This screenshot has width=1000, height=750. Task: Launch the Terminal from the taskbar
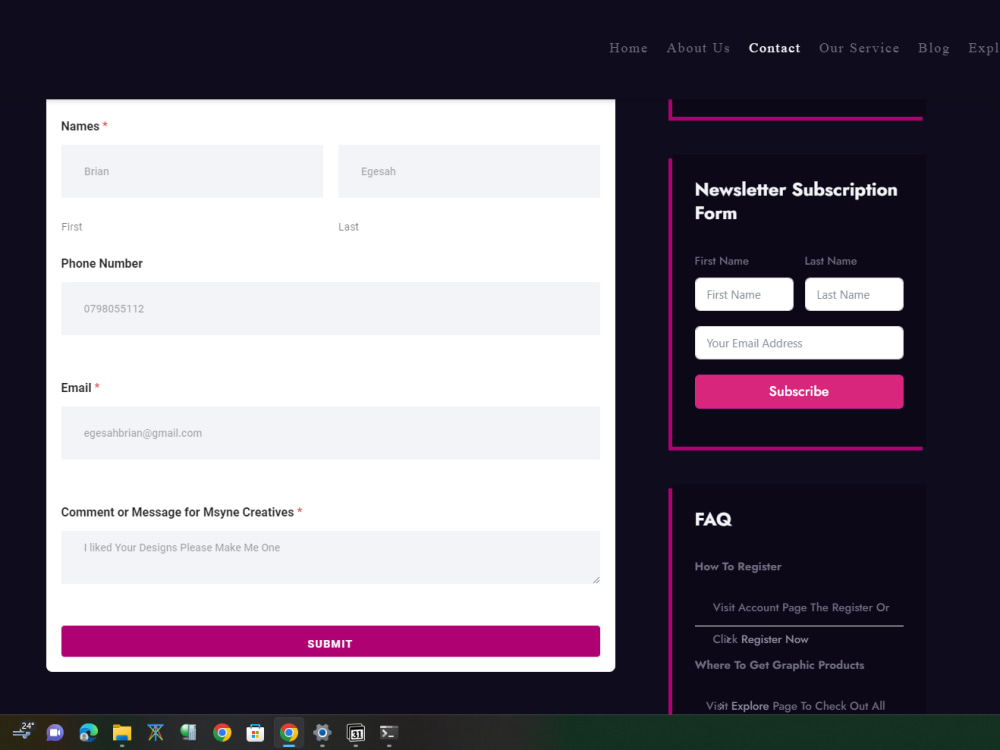(388, 733)
